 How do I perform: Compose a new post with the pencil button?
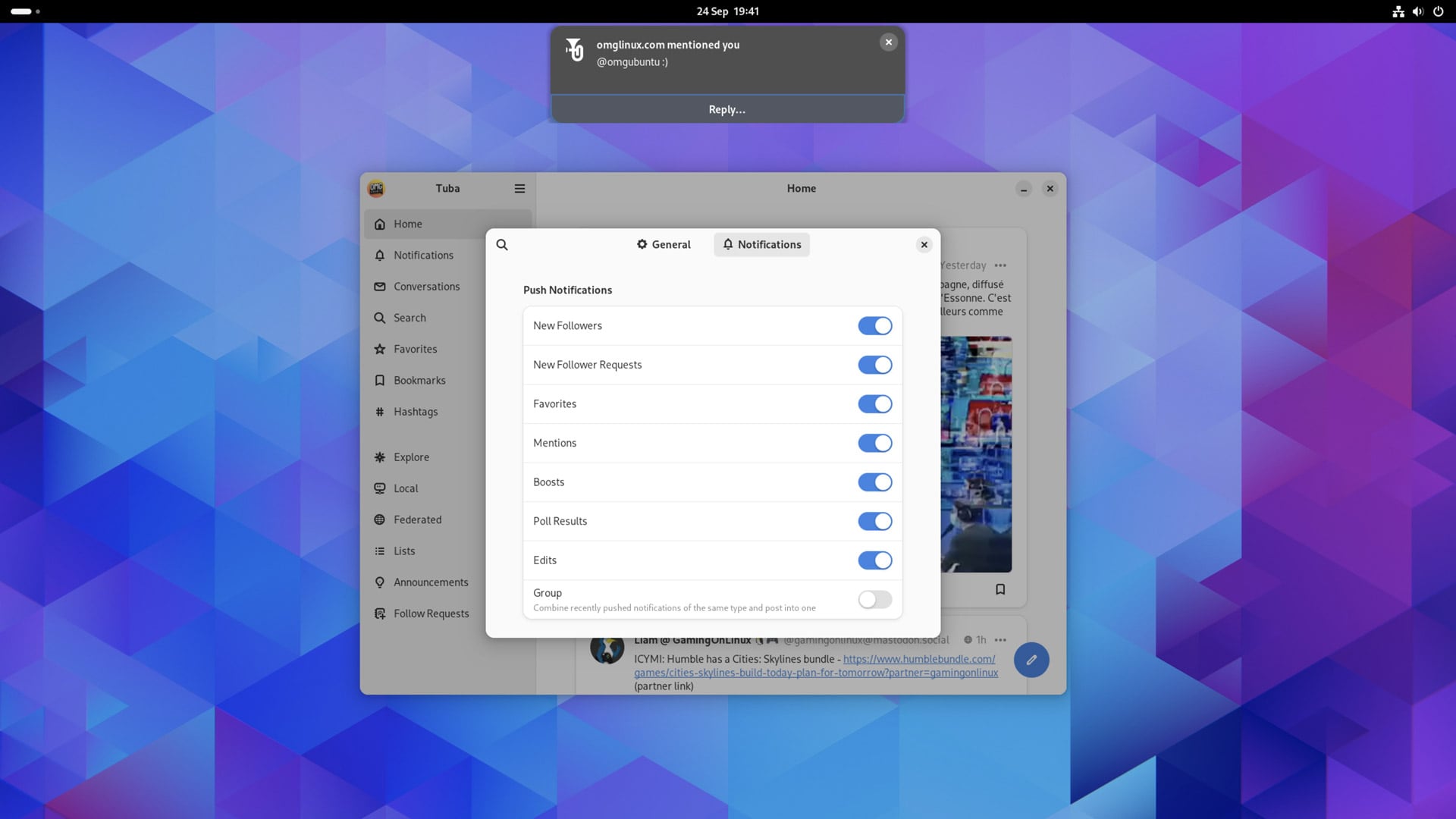[1031, 660]
